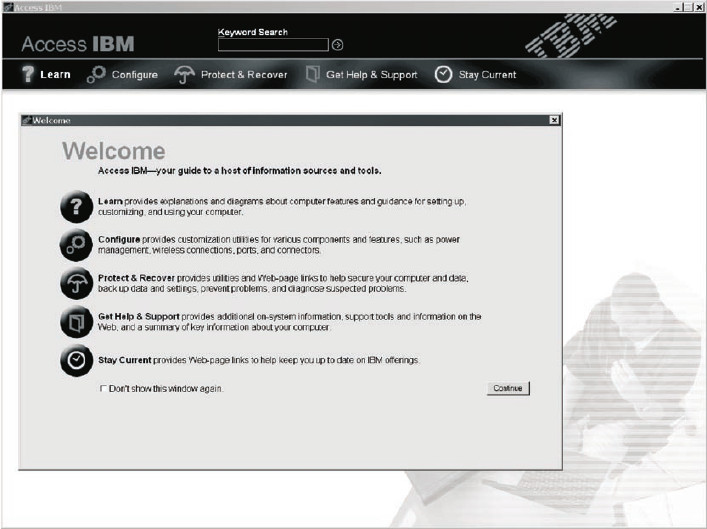
Task: Enable Don't show this window again checkbox
Action: [103, 388]
